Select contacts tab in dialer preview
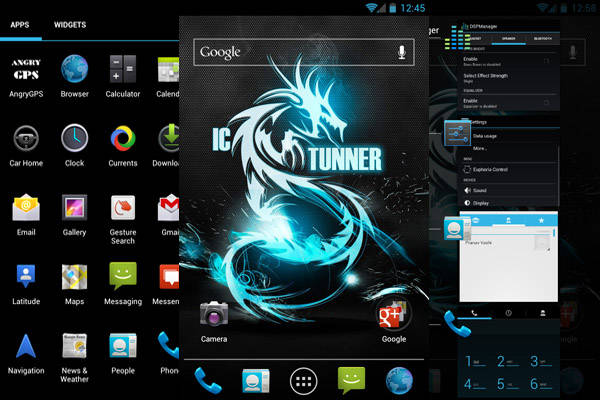The image size is (600, 400). click(543, 313)
